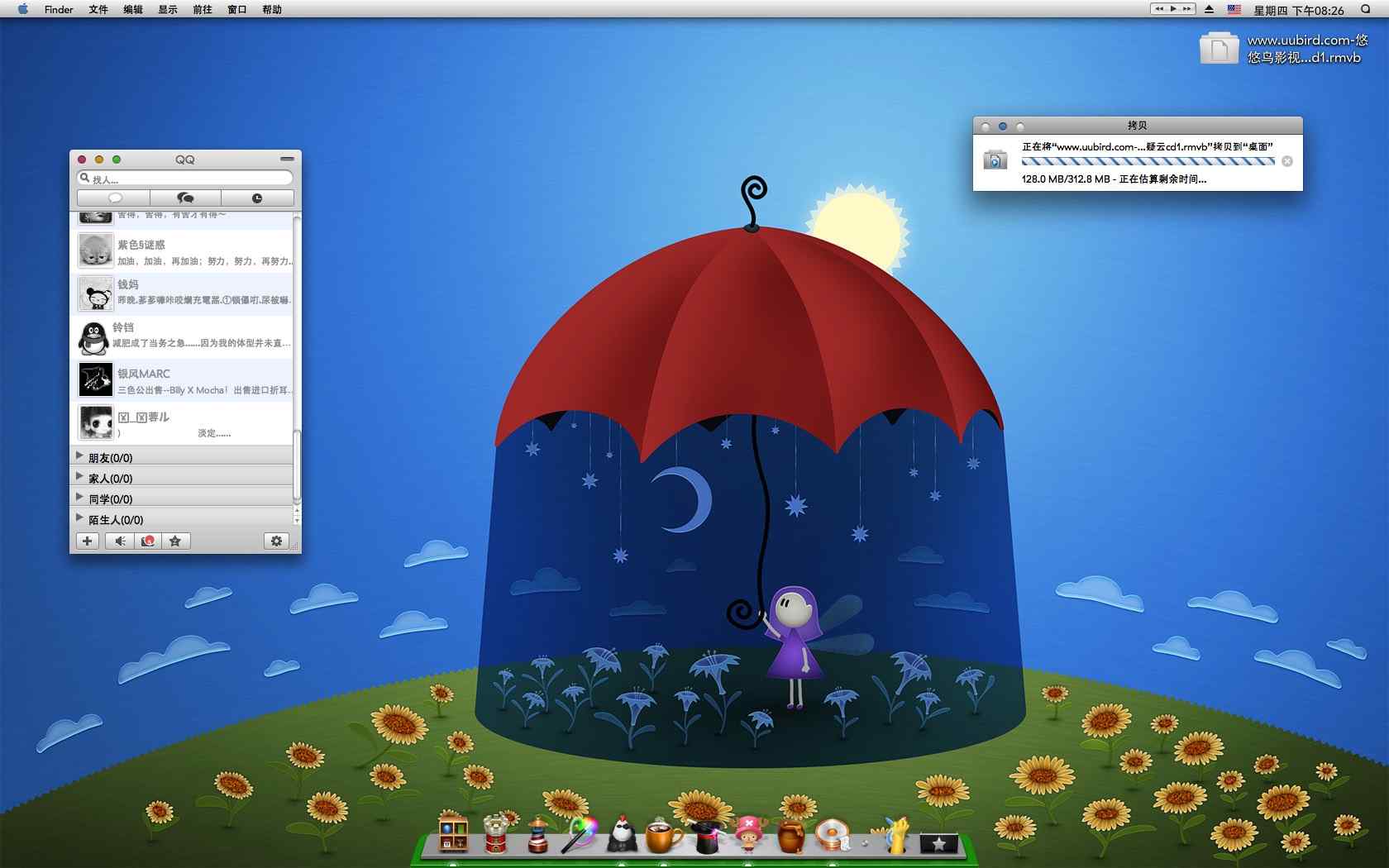Click the dark avatar of 银风MARC
The image size is (1389, 868).
click(96, 379)
